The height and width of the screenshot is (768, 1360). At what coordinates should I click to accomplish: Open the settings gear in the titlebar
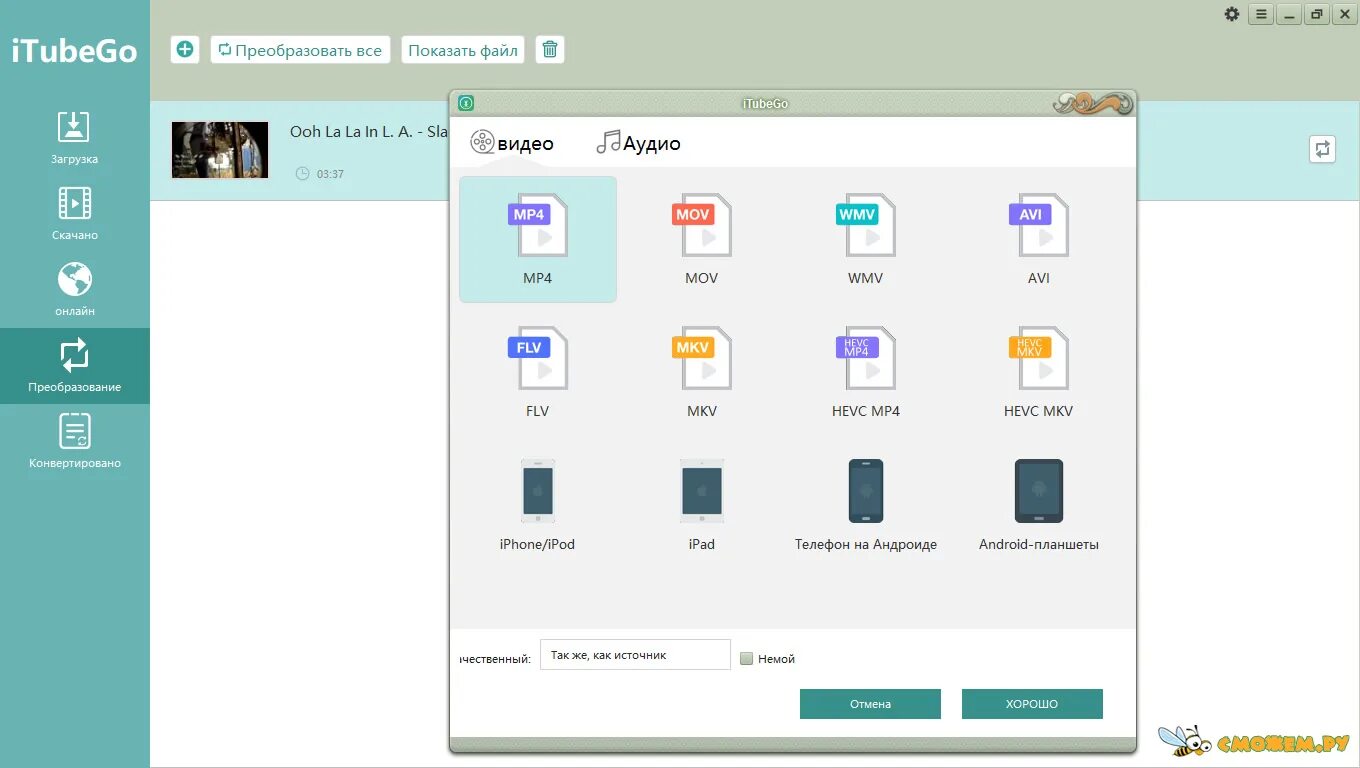pyautogui.click(x=1232, y=14)
